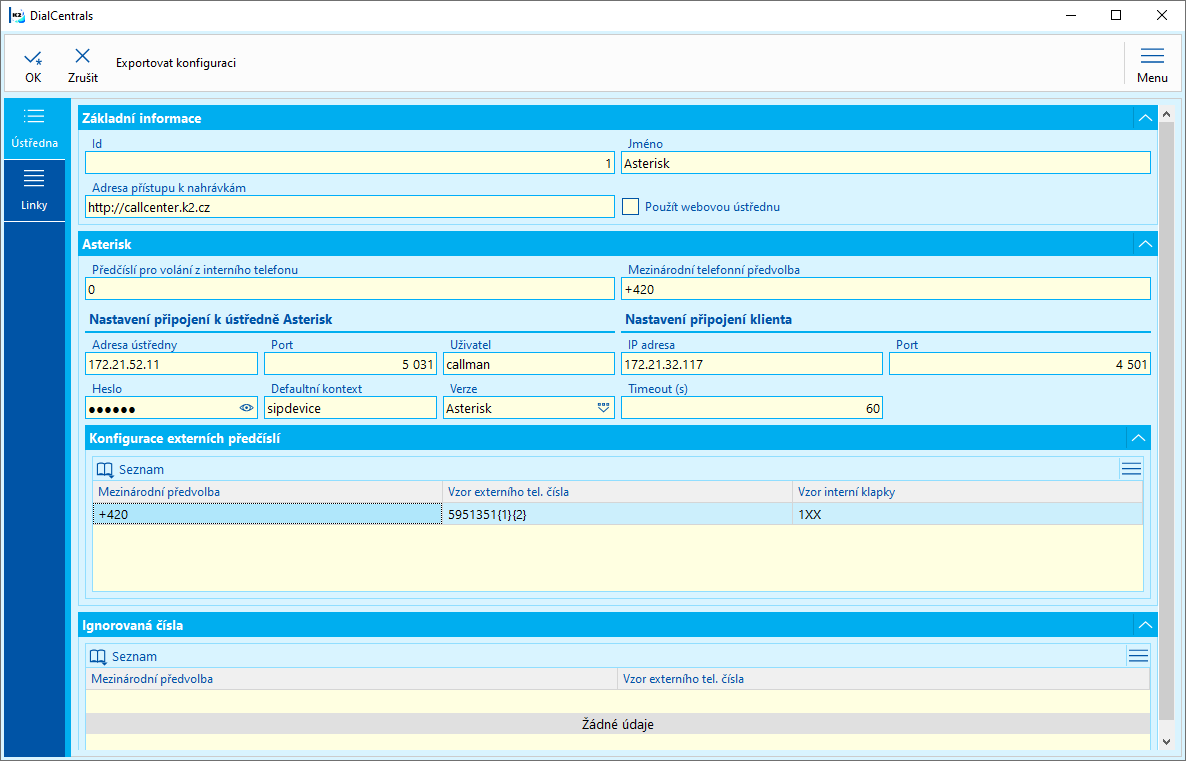This screenshot has height=761, width=1186.
Task: Select the +420 row in the external prefix list
Action: (x=266, y=514)
